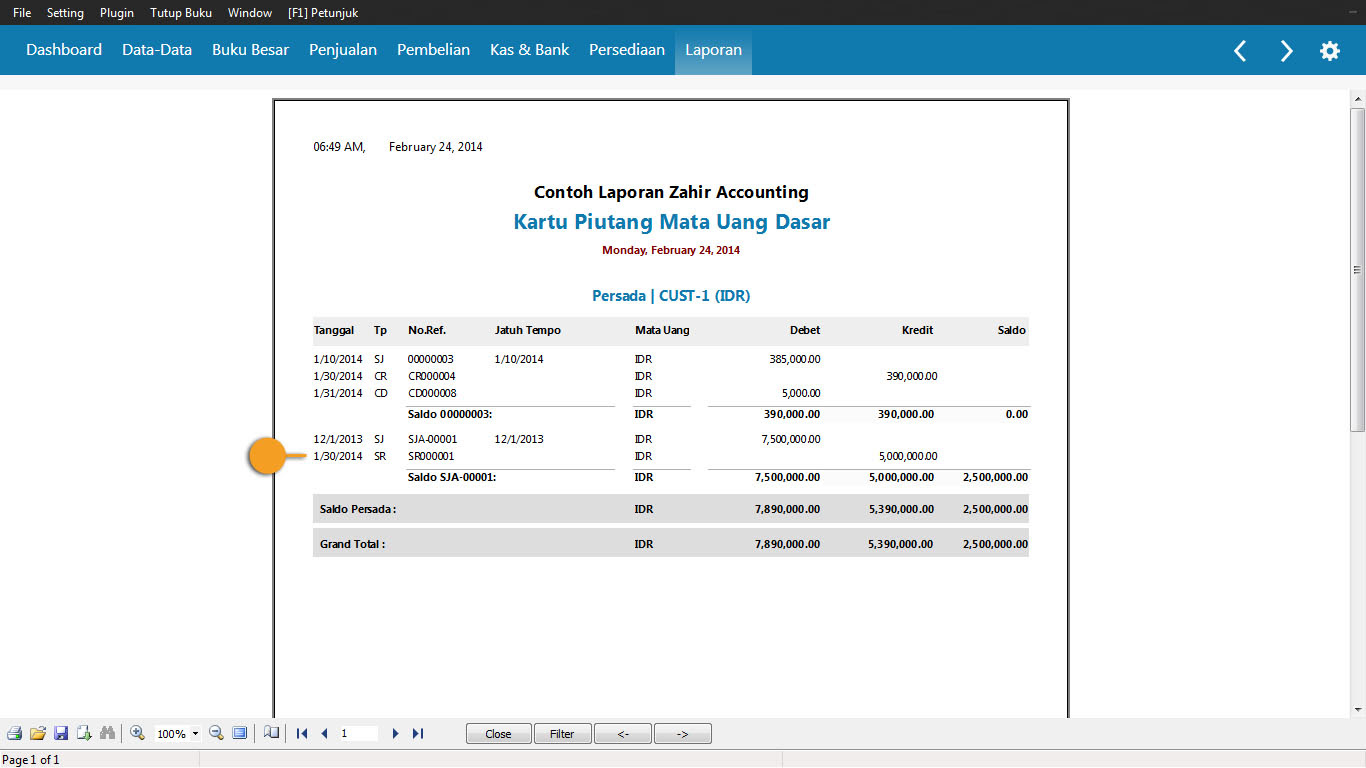The image size is (1366, 768).
Task: Select the Laporan tab
Action: point(713,50)
